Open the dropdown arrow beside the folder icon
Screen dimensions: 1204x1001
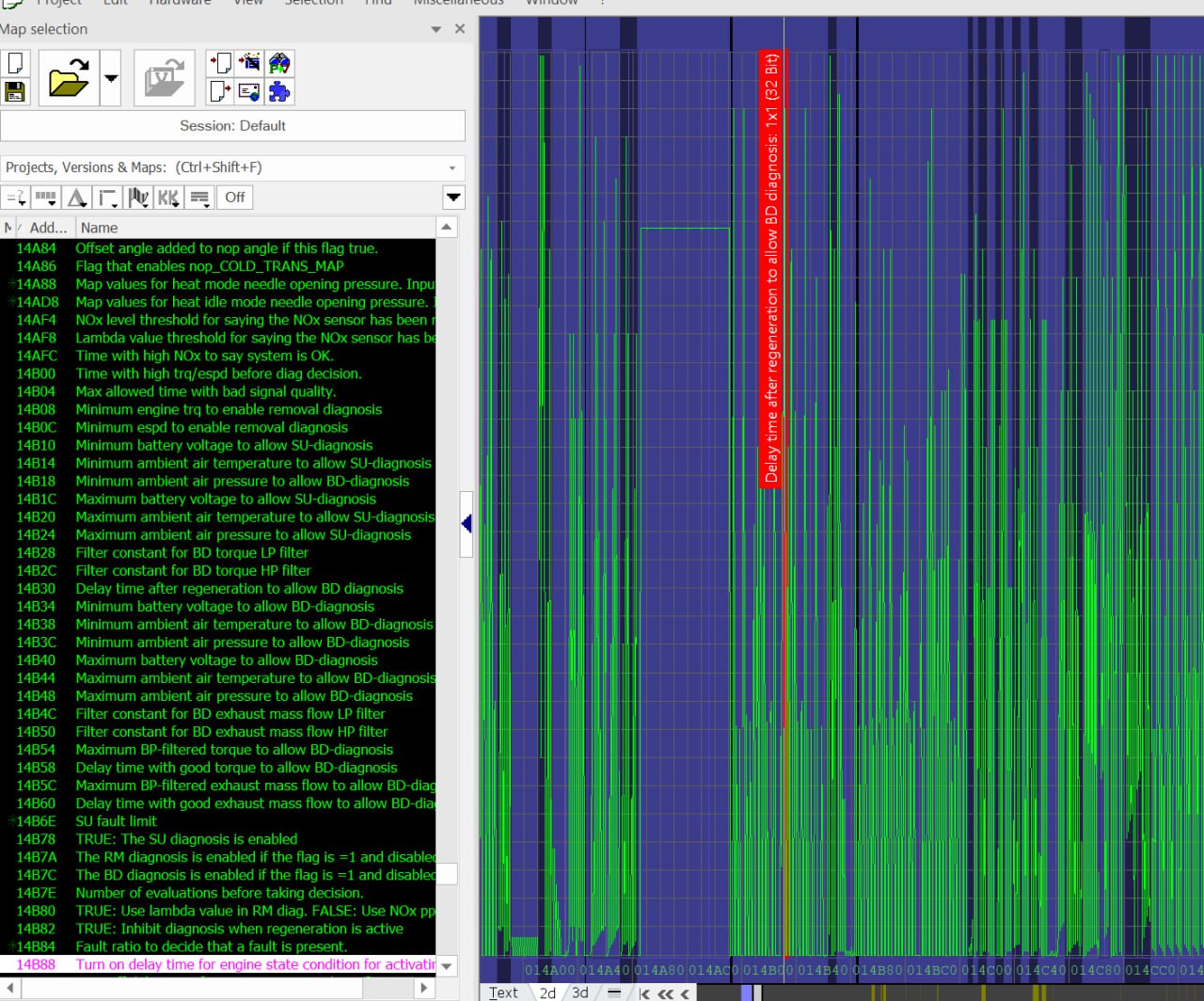point(111,77)
